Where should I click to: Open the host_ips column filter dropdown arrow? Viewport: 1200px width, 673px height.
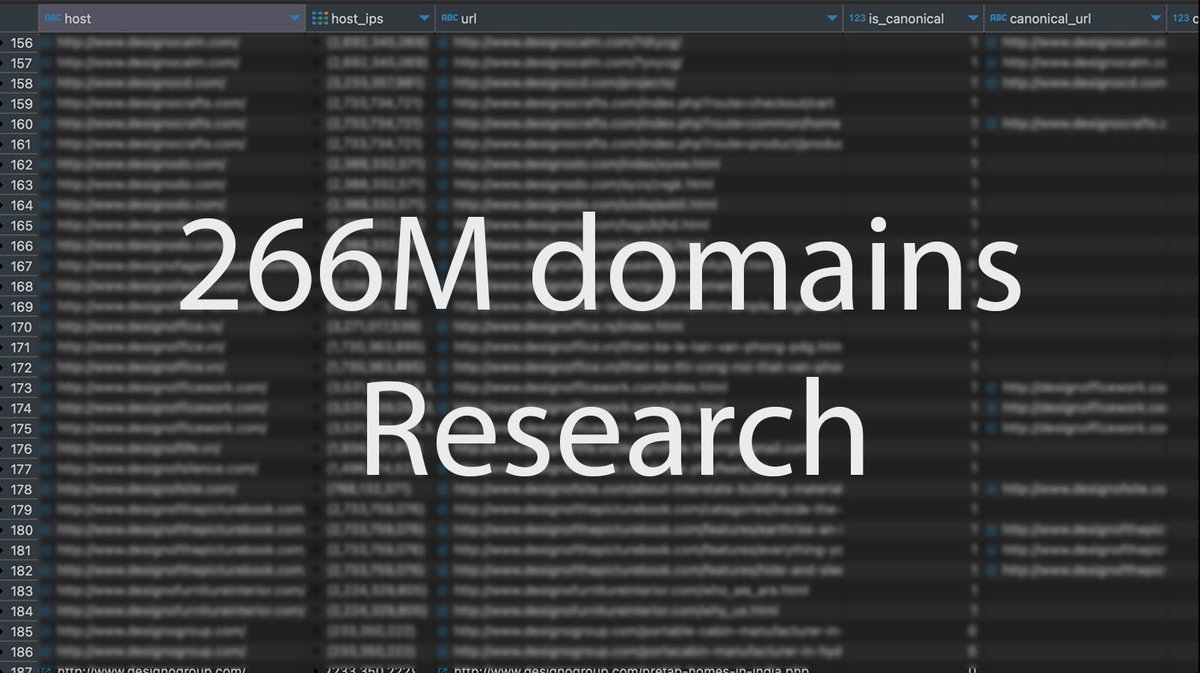pyautogui.click(x=425, y=18)
